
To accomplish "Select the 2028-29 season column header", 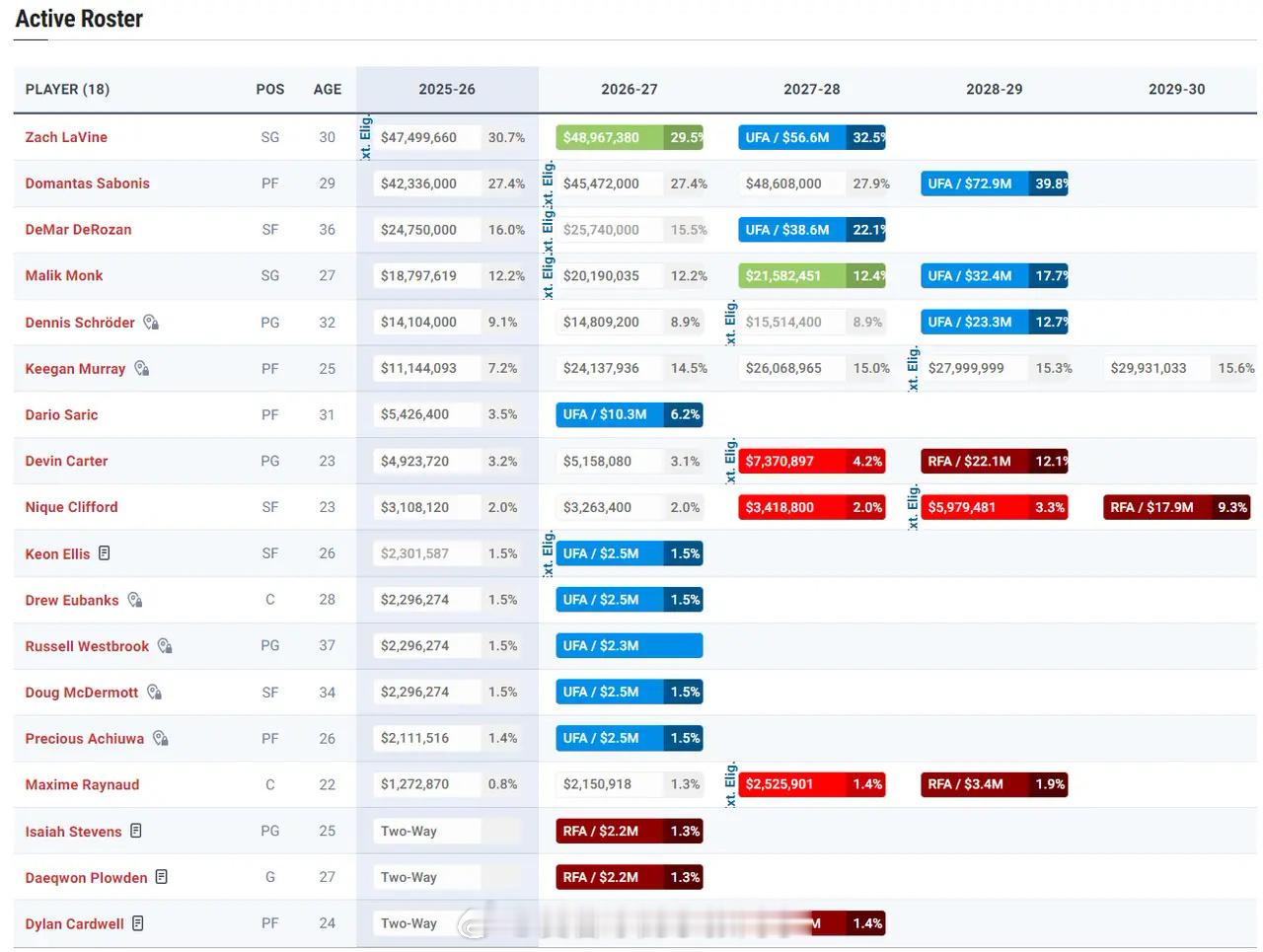I will tap(995, 89).
